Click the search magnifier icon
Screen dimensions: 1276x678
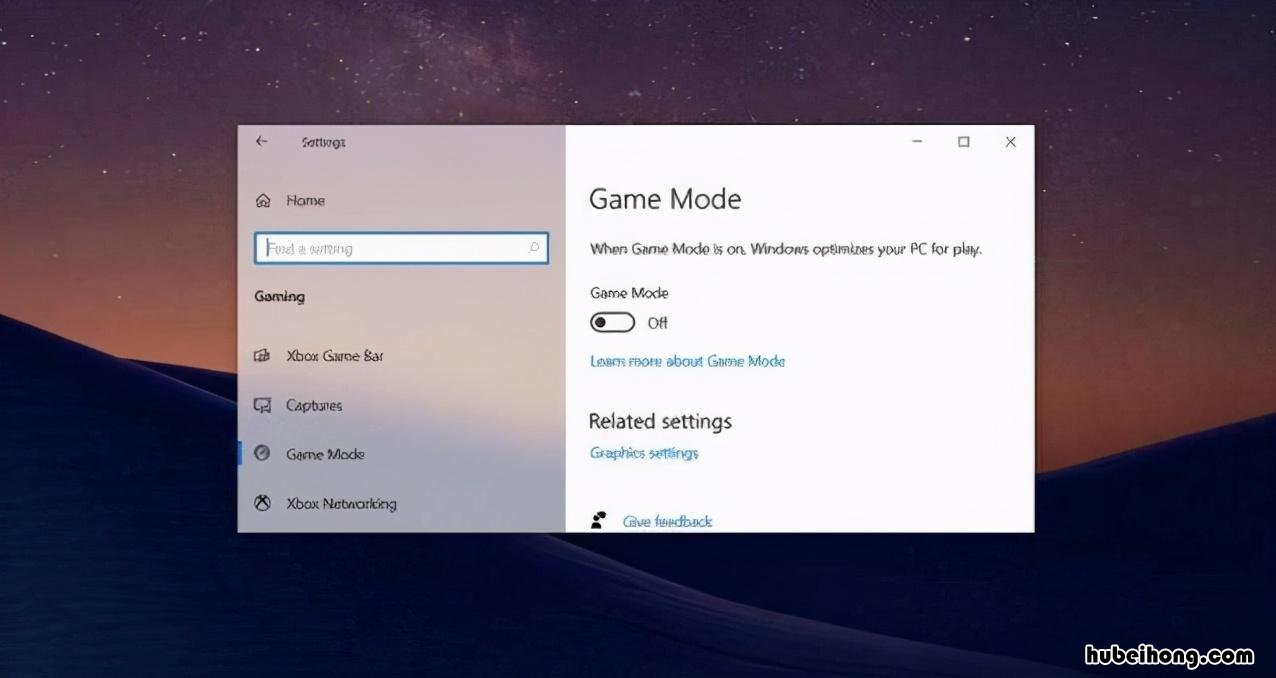click(534, 248)
